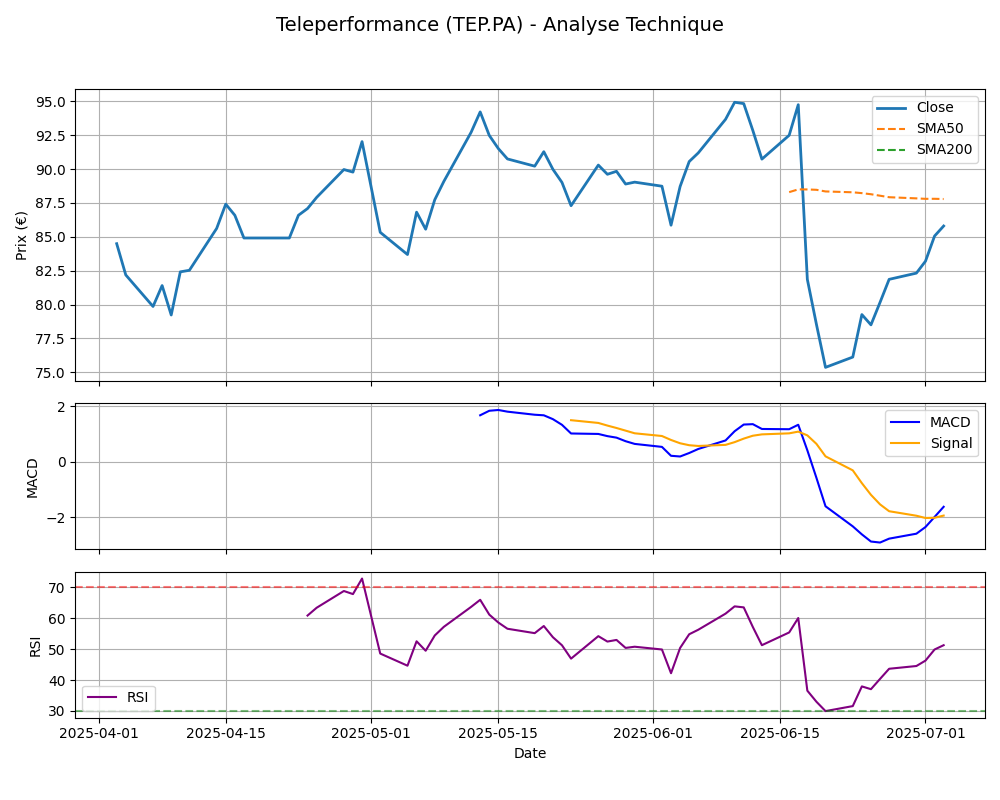Click the "30" tick on the RSI axis
Image resolution: width=1000 pixels, height=800 pixels.
57,711
